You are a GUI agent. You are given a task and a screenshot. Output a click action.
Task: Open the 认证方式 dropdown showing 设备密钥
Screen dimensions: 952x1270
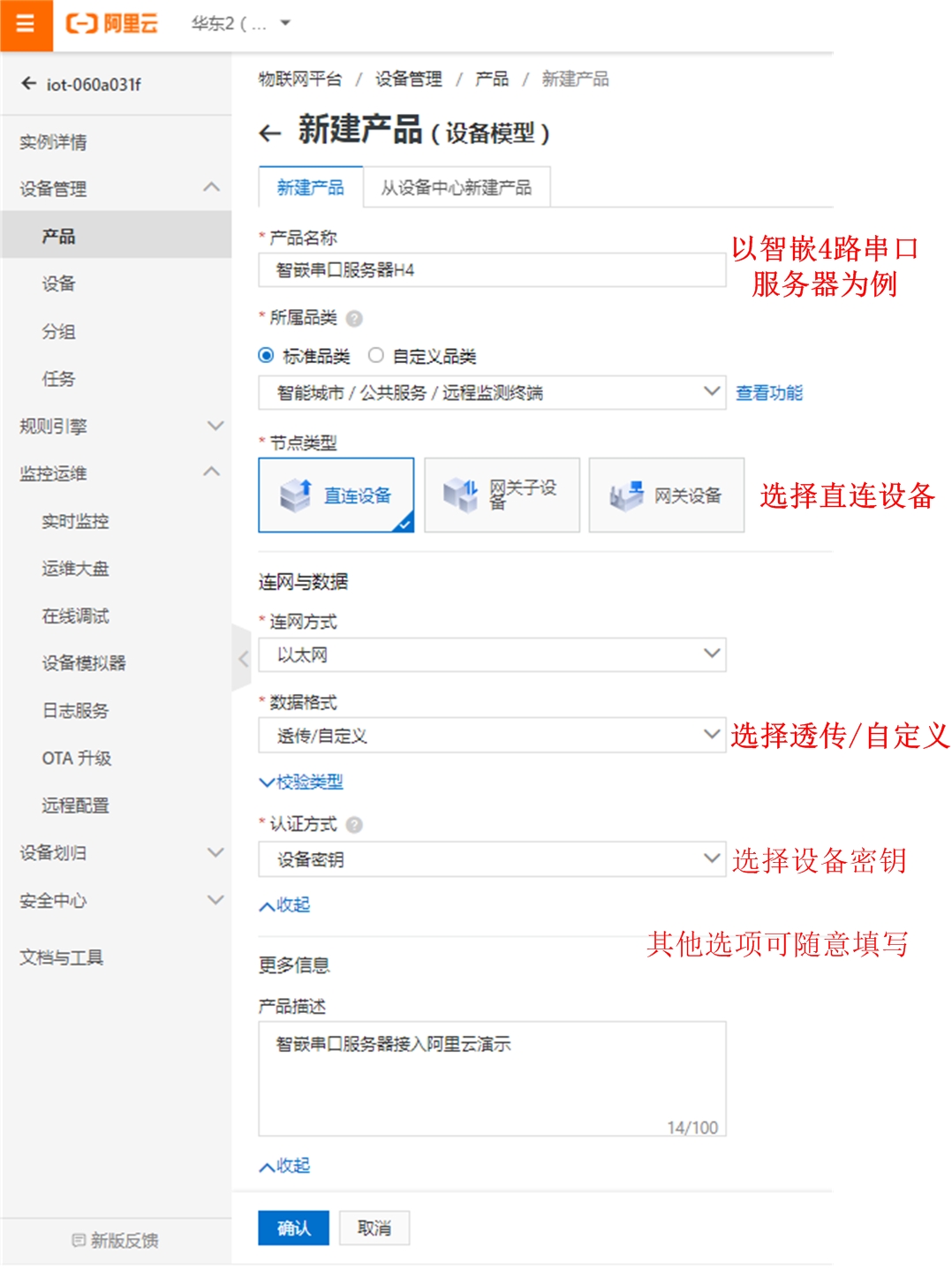[491, 859]
